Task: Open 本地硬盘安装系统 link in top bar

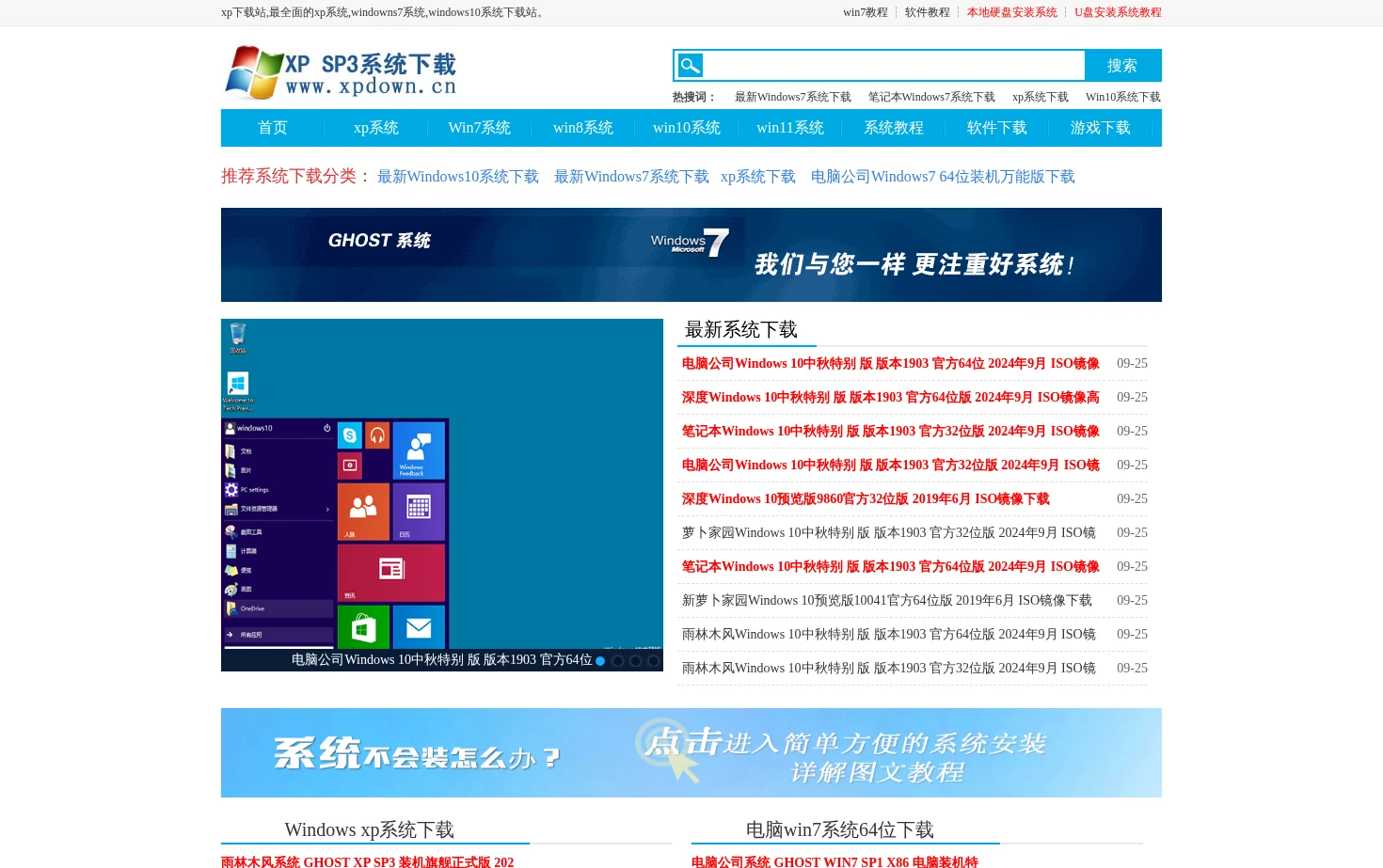Action: [1012, 12]
